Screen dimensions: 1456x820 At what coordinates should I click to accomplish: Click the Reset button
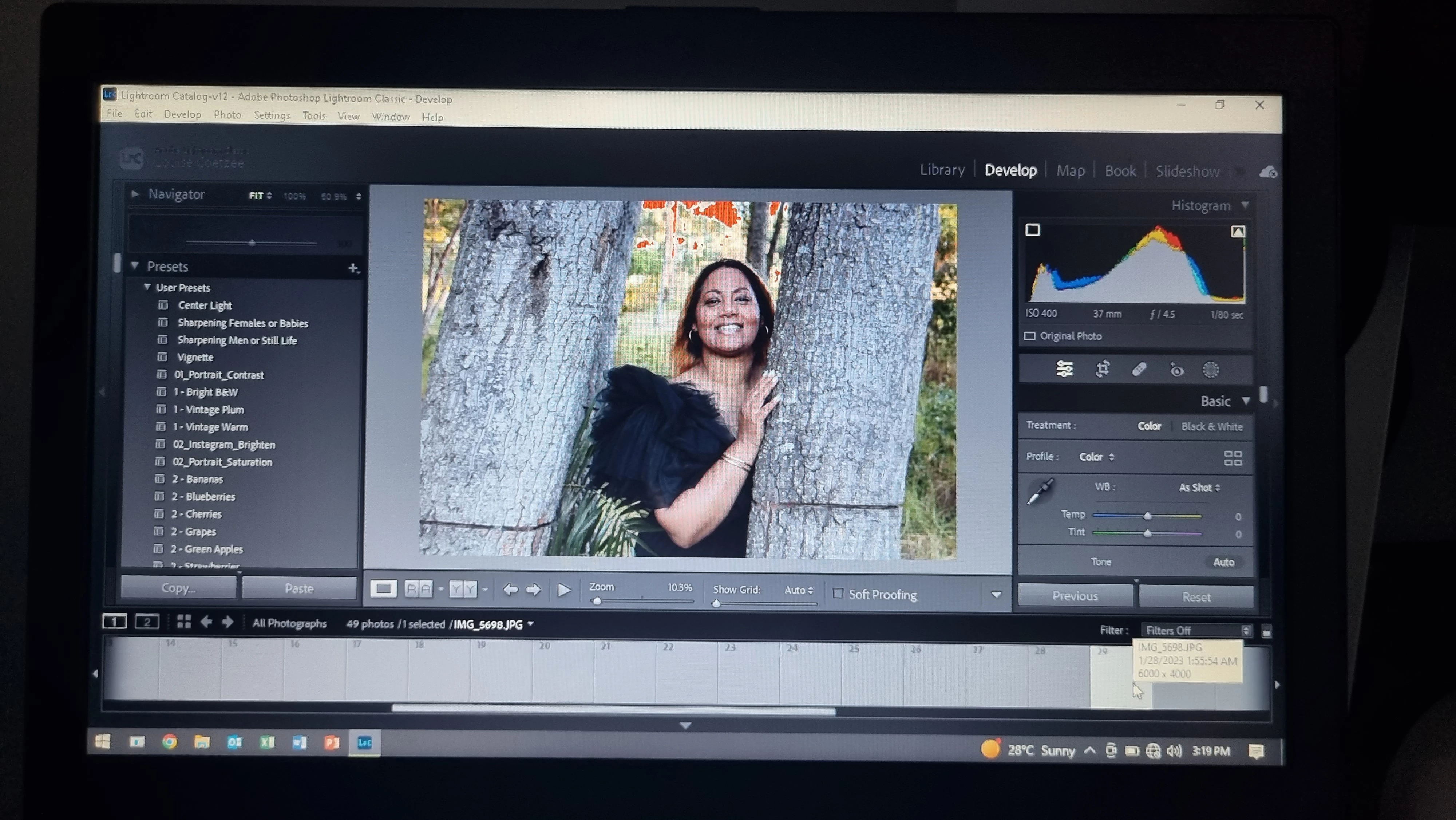(x=1196, y=597)
